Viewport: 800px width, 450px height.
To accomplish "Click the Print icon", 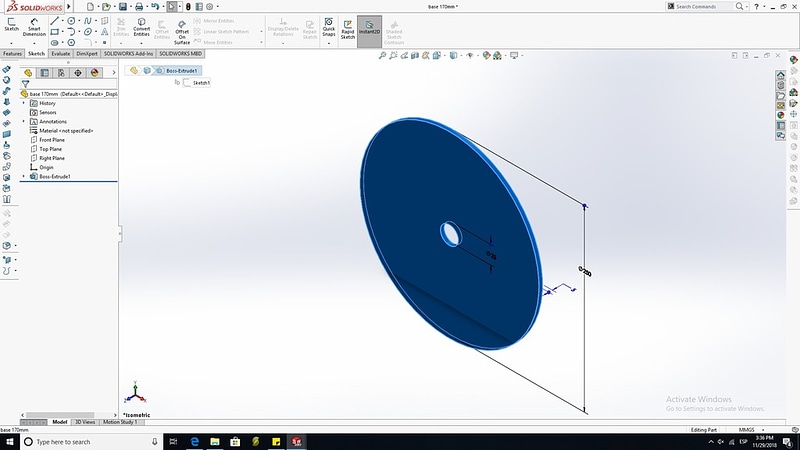I will tap(139, 7).
